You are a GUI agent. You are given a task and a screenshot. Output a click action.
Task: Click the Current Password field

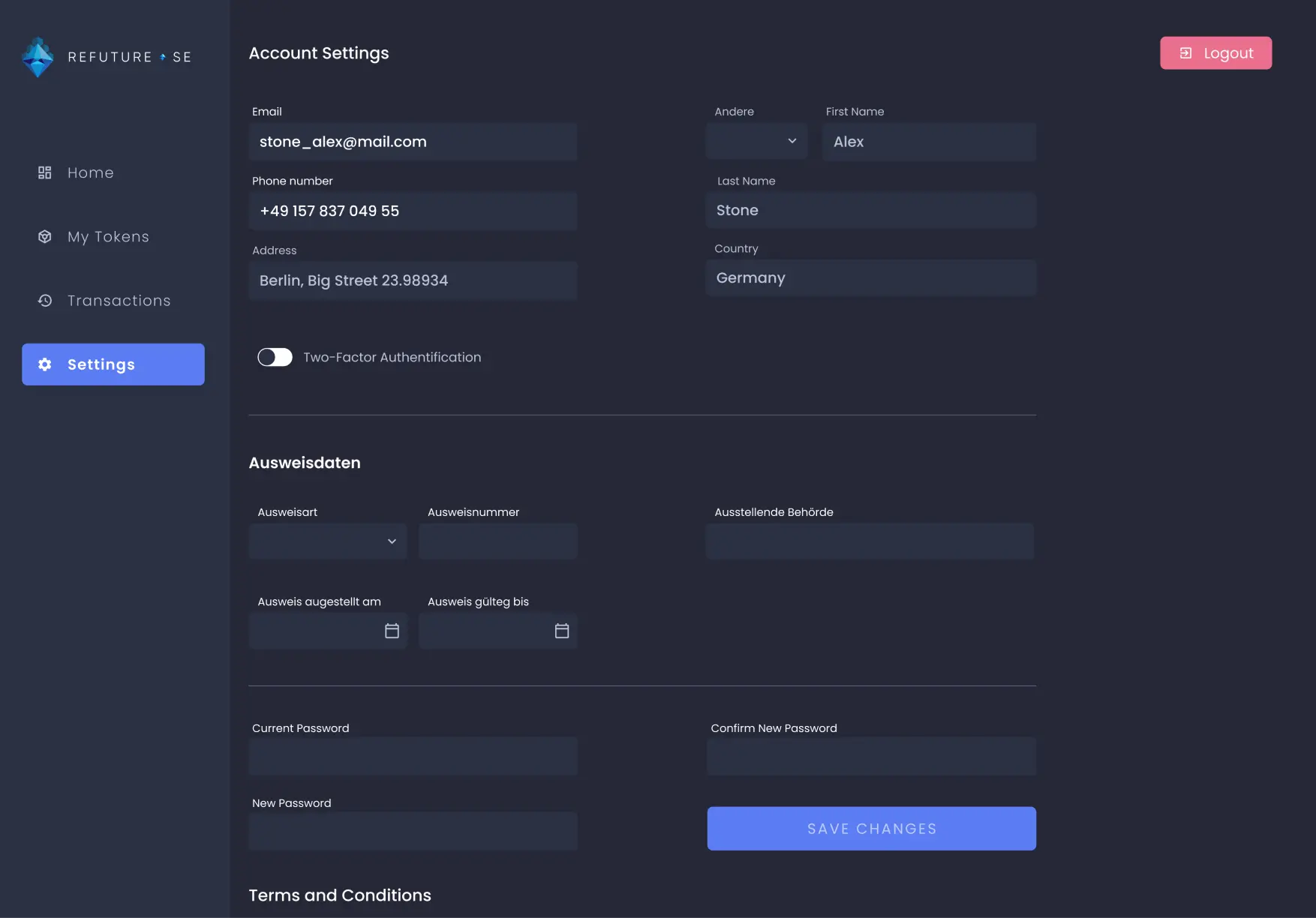(413, 756)
